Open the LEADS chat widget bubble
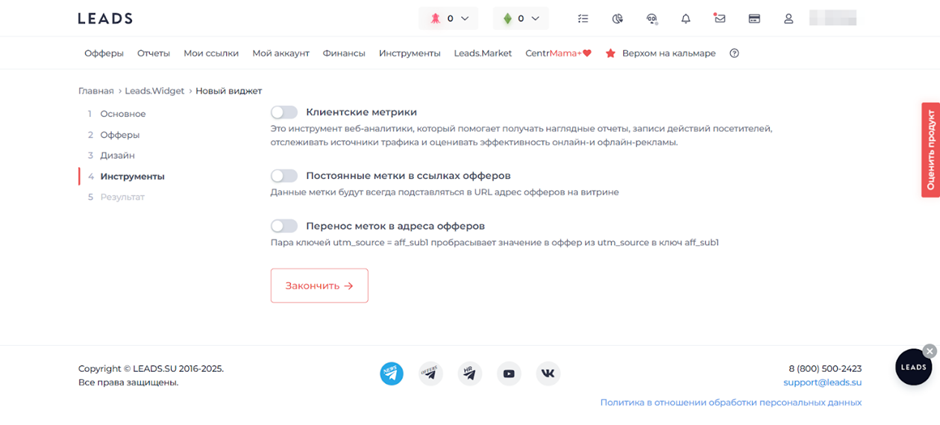 914,367
